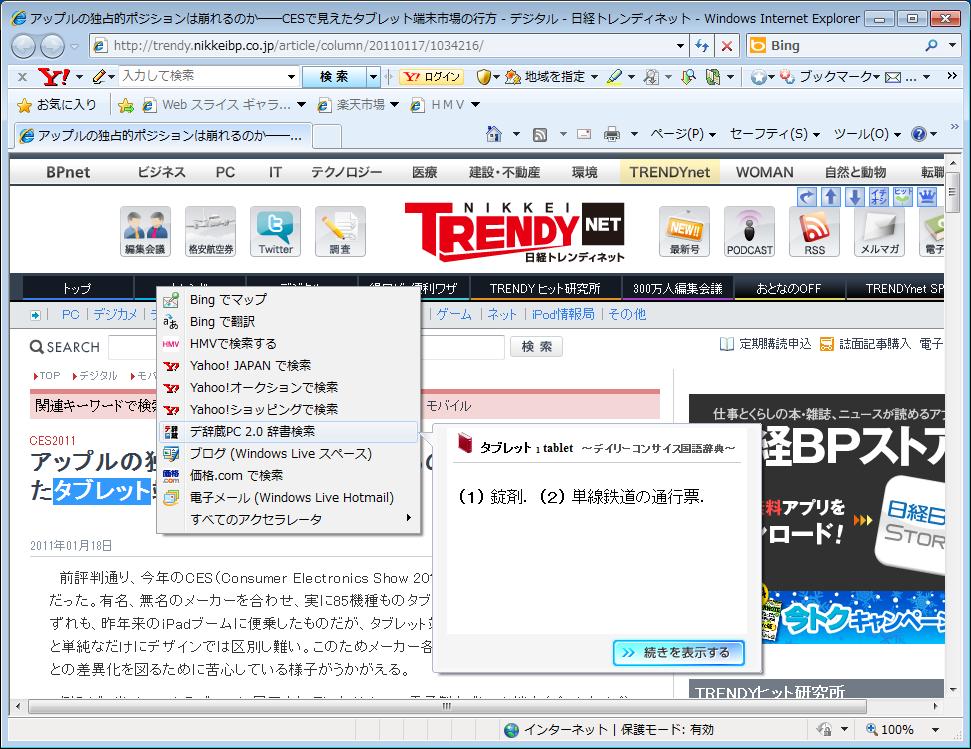Click the Yahoo! toolbar yellow highlighter icon
The width and height of the screenshot is (971, 749).
[x=614, y=77]
